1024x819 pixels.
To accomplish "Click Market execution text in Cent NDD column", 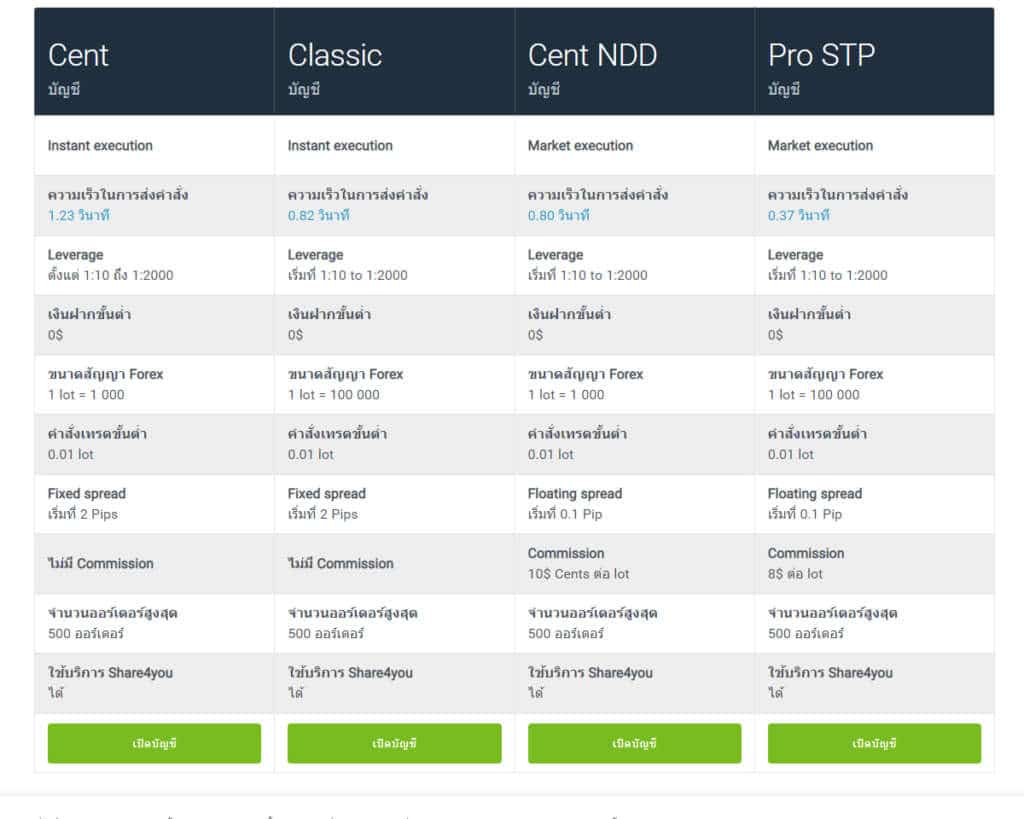I will [581, 146].
